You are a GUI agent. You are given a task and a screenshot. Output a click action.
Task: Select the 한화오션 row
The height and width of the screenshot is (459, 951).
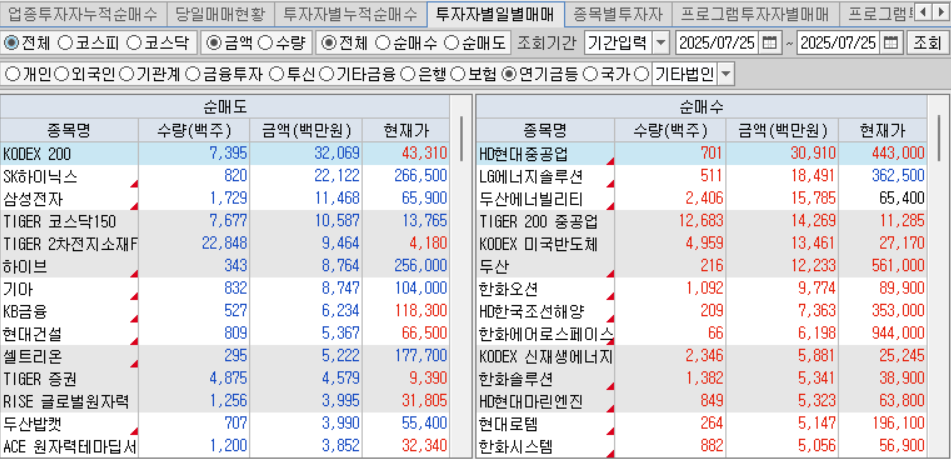tap(702, 289)
